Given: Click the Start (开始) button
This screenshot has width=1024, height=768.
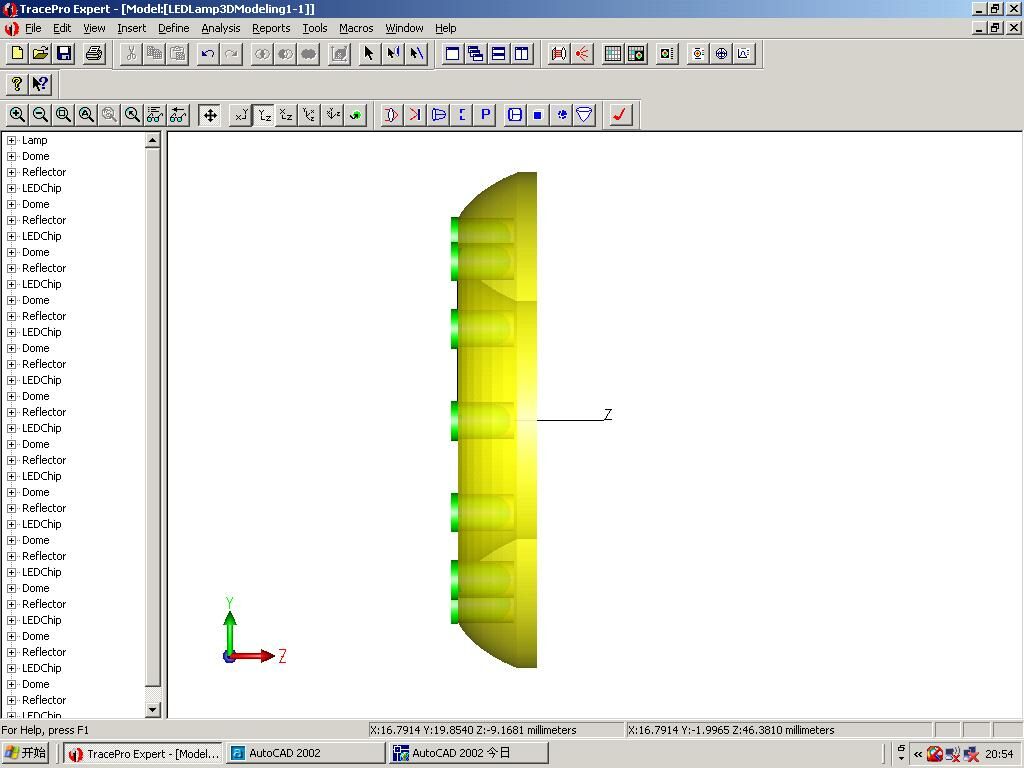Looking at the screenshot, I should pyautogui.click(x=26, y=753).
